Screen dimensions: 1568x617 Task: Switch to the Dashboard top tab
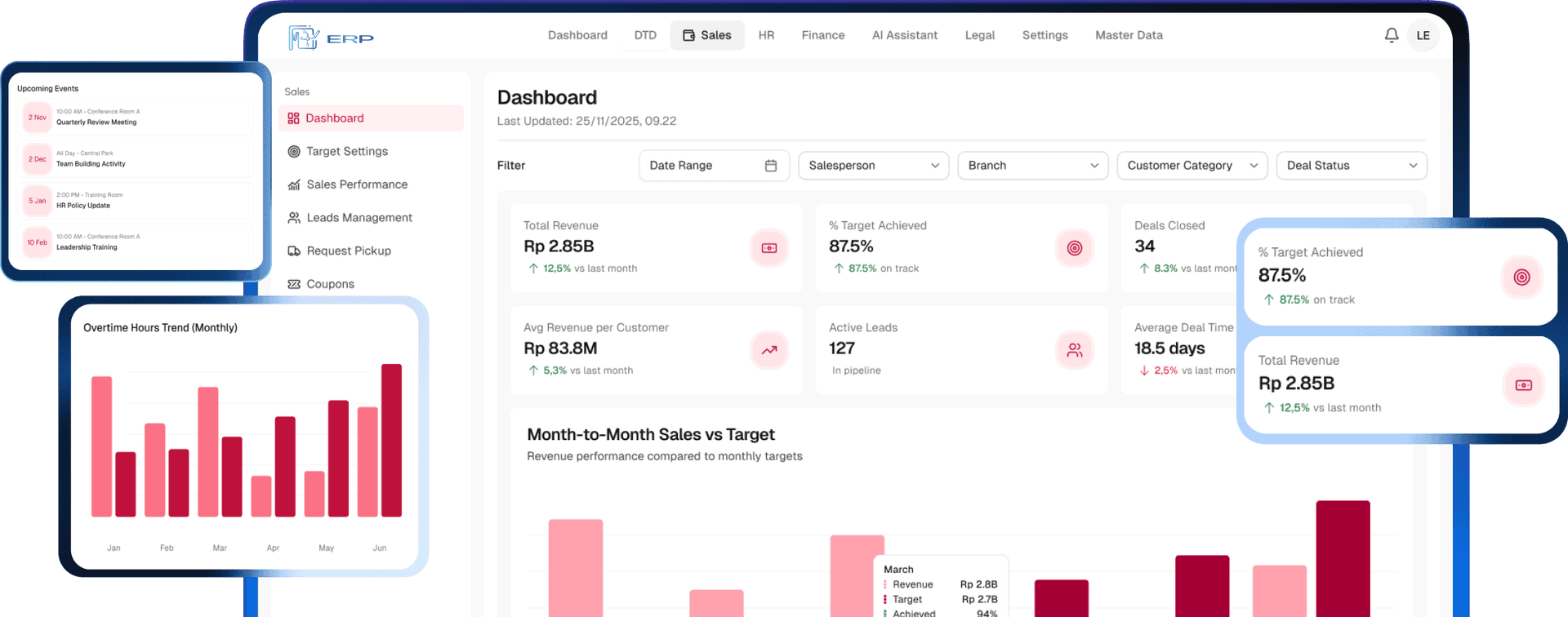577,35
